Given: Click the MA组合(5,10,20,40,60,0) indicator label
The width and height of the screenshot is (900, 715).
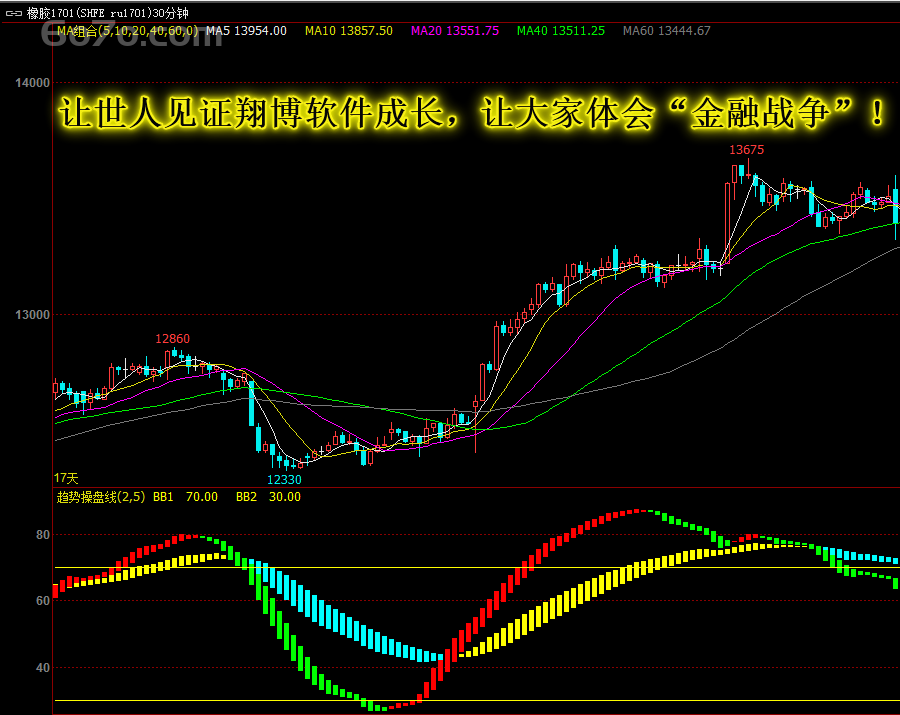Looking at the screenshot, I should coord(127,31).
